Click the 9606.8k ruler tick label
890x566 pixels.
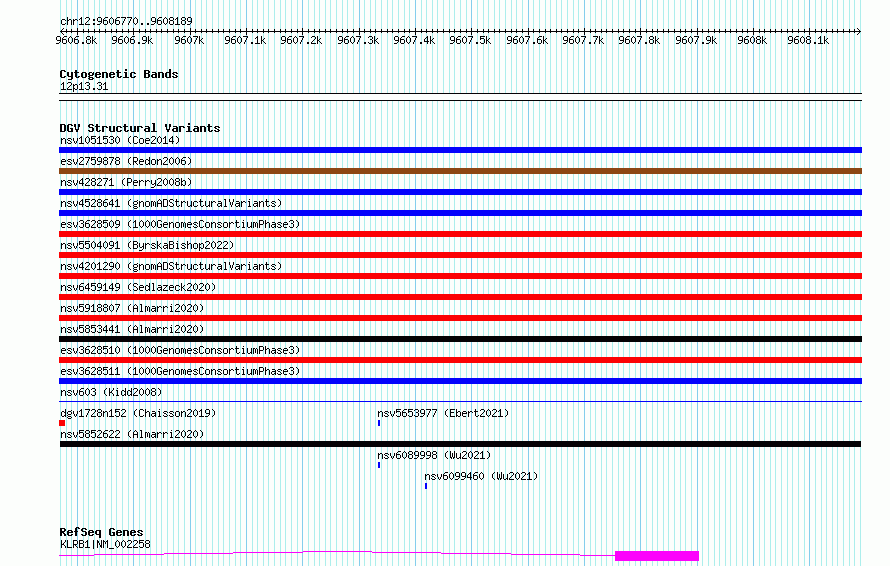pyautogui.click(x=76, y=40)
